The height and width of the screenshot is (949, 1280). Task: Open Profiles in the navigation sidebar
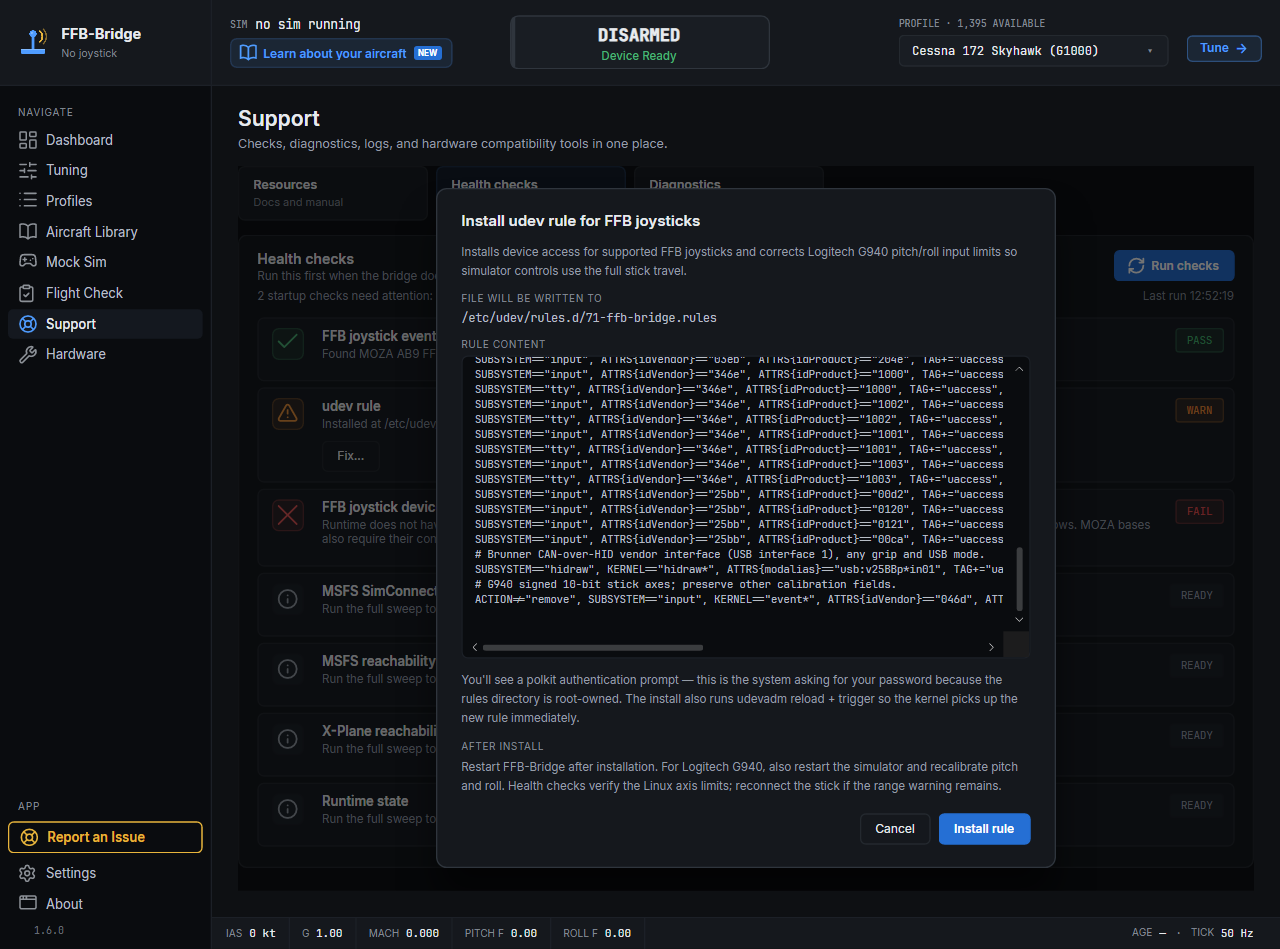[x=105, y=201]
